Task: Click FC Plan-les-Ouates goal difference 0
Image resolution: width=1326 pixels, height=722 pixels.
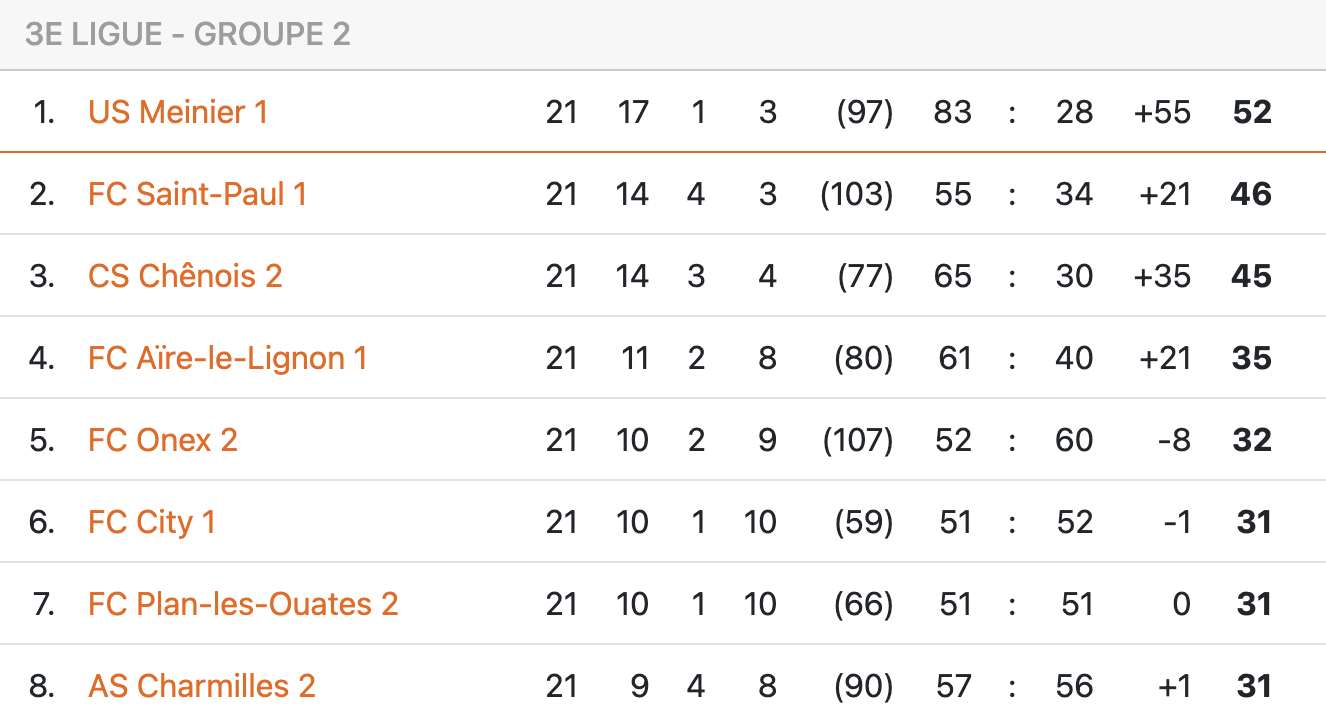Action: (x=1182, y=603)
